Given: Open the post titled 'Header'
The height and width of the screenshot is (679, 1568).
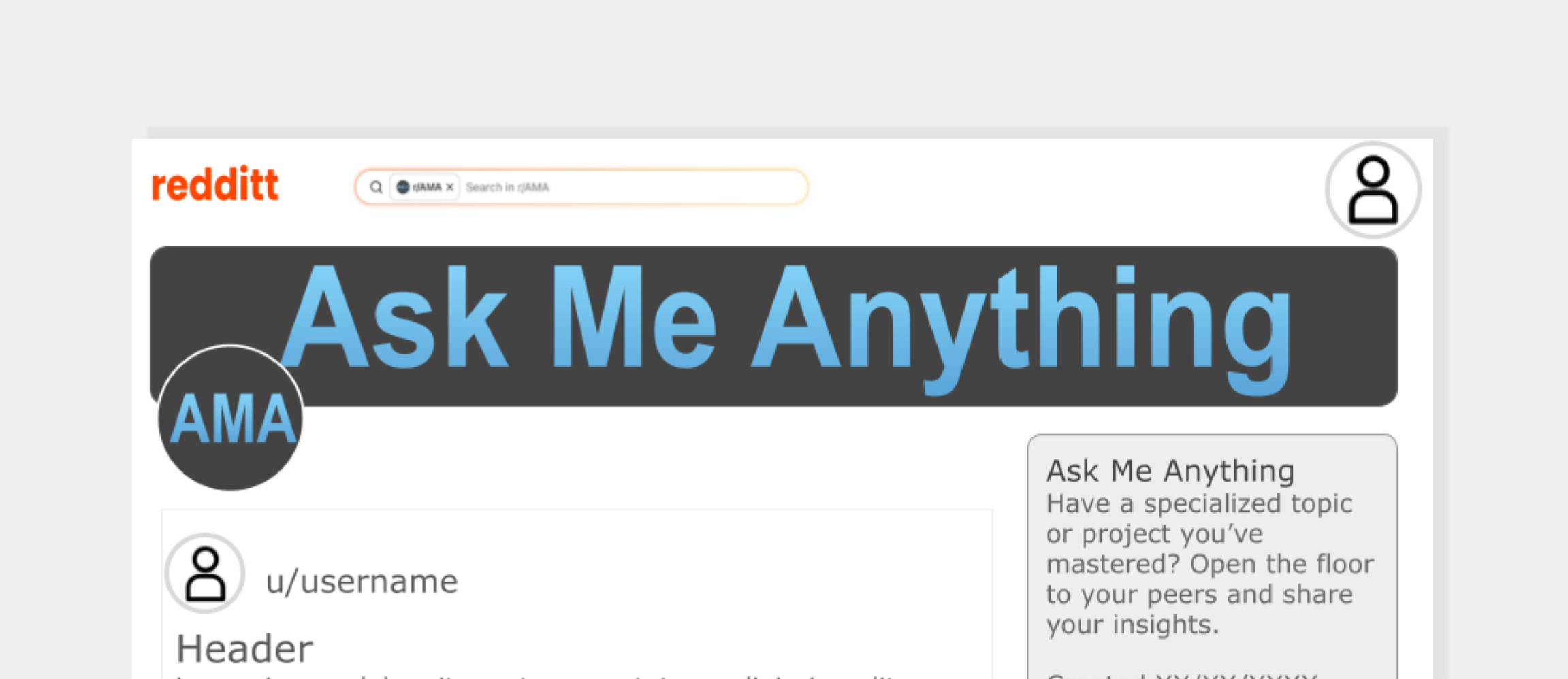Looking at the screenshot, I should click(244, 648).
